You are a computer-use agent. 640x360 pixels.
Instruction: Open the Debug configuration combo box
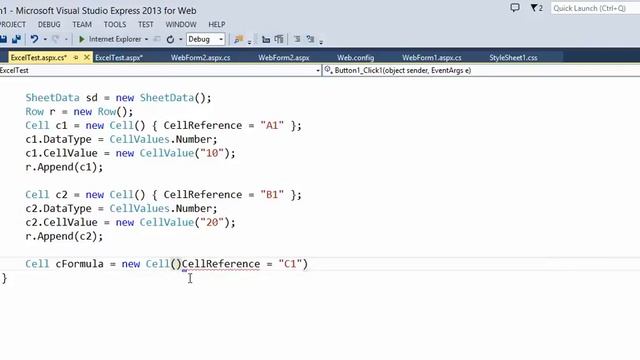tap(206, 39)
